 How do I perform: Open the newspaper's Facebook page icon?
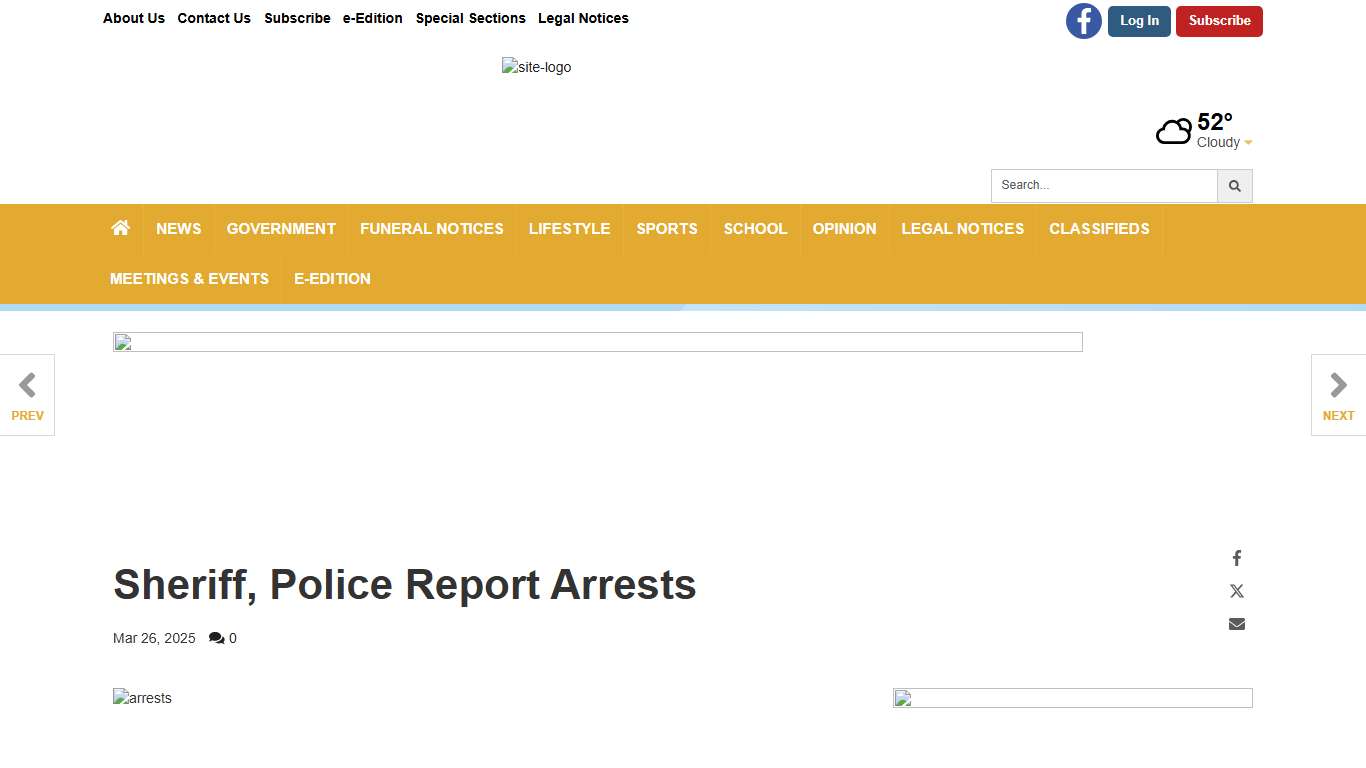(1084, 21)
